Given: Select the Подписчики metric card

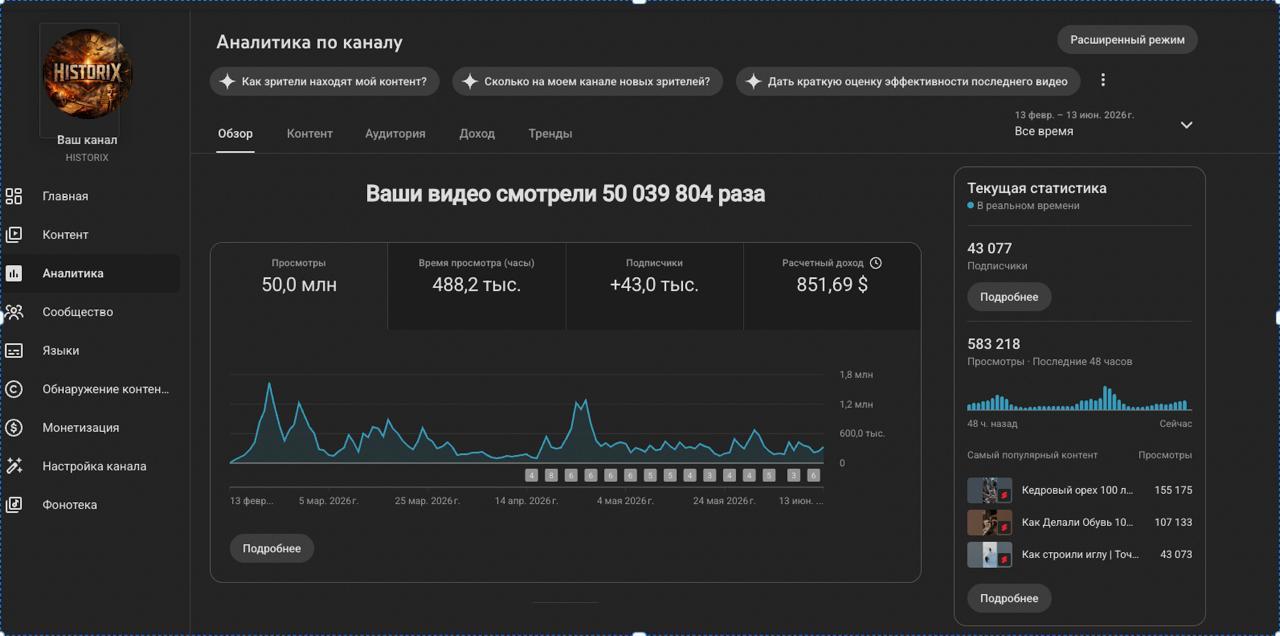Looking at the screenshot, I should [x=654, y=286].
